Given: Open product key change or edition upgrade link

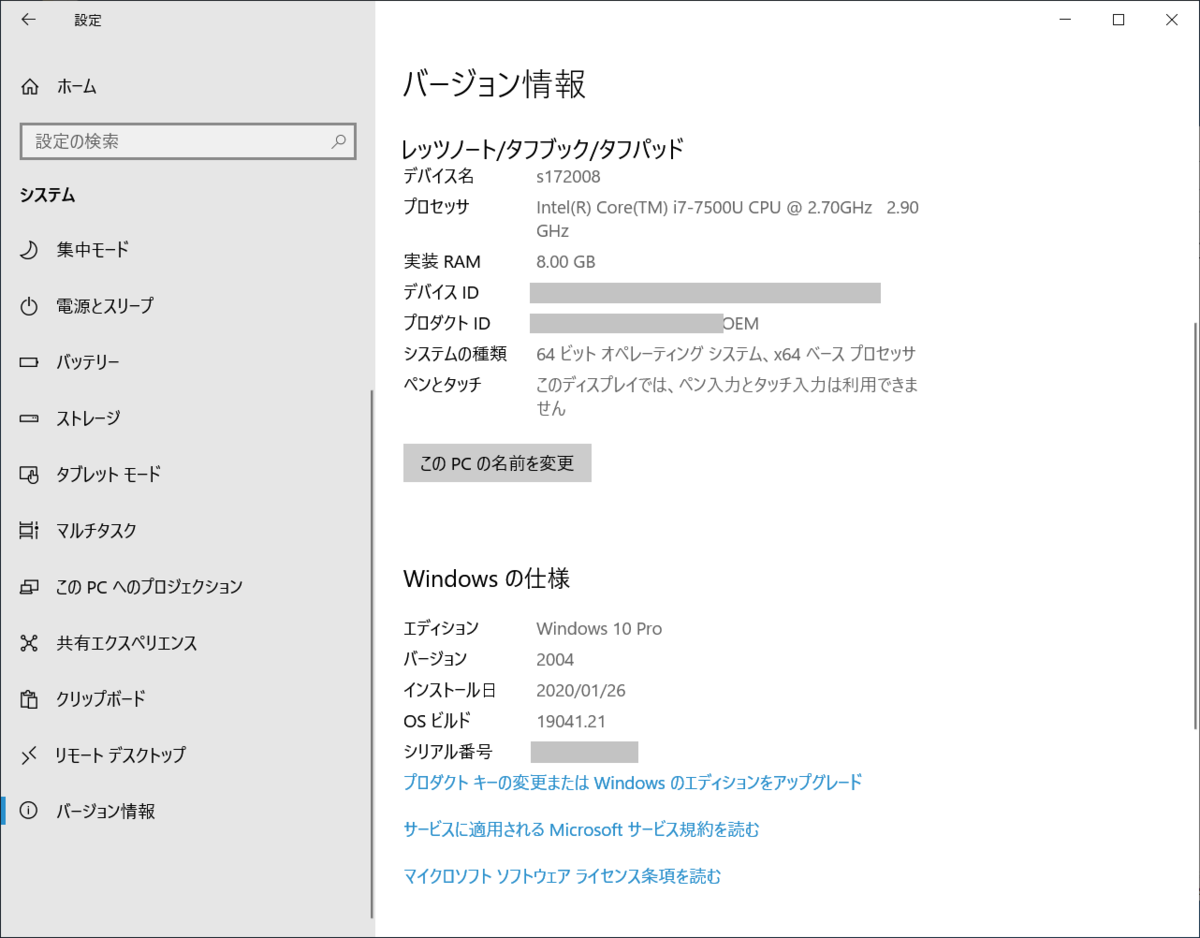Looking at the screenshot, I should (x=632, y=782).
